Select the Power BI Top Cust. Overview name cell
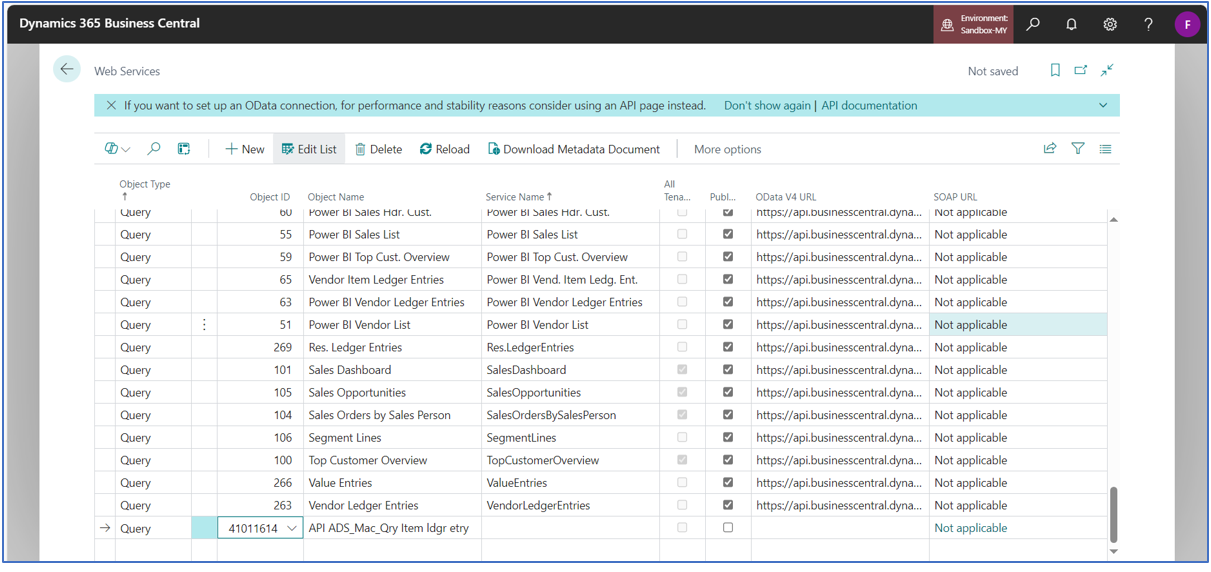The width and height of the screenshot is (1211, 572). (379, 257)
